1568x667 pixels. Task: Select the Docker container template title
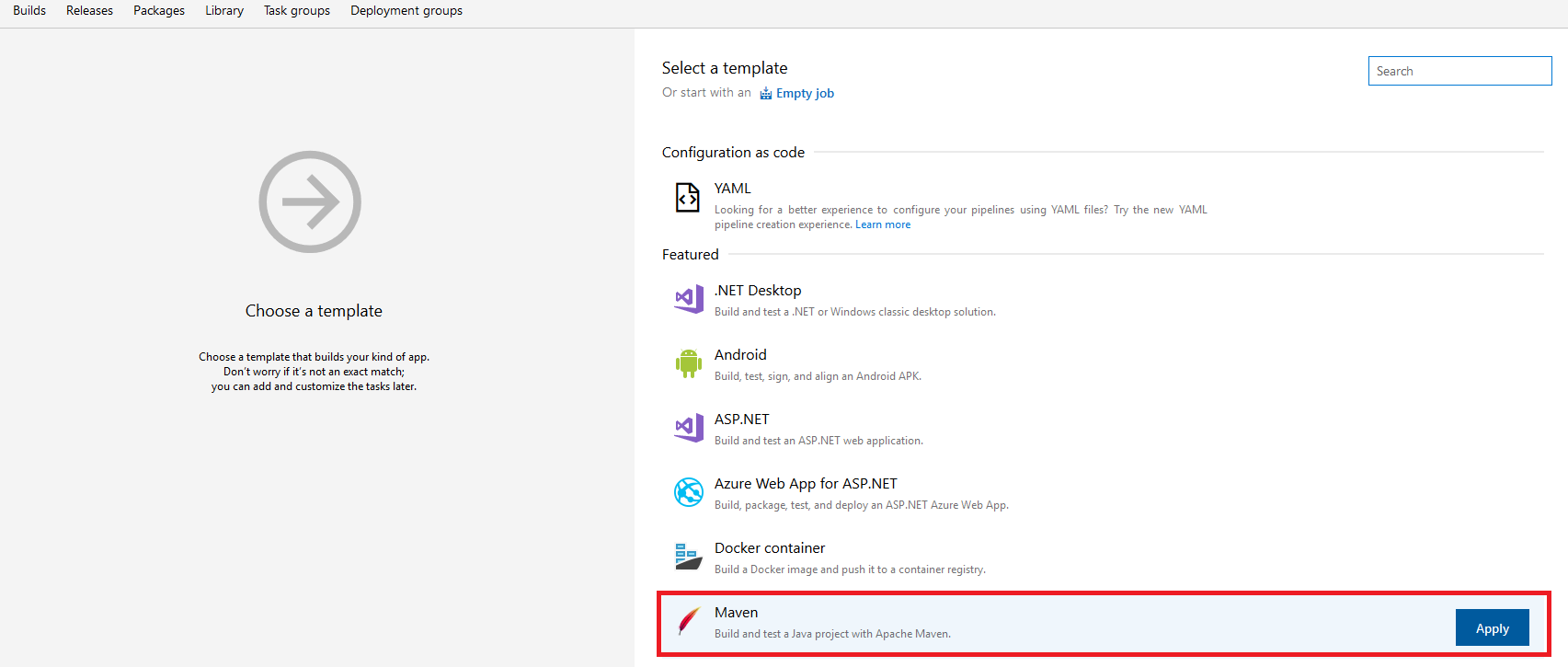coord(770,548)
